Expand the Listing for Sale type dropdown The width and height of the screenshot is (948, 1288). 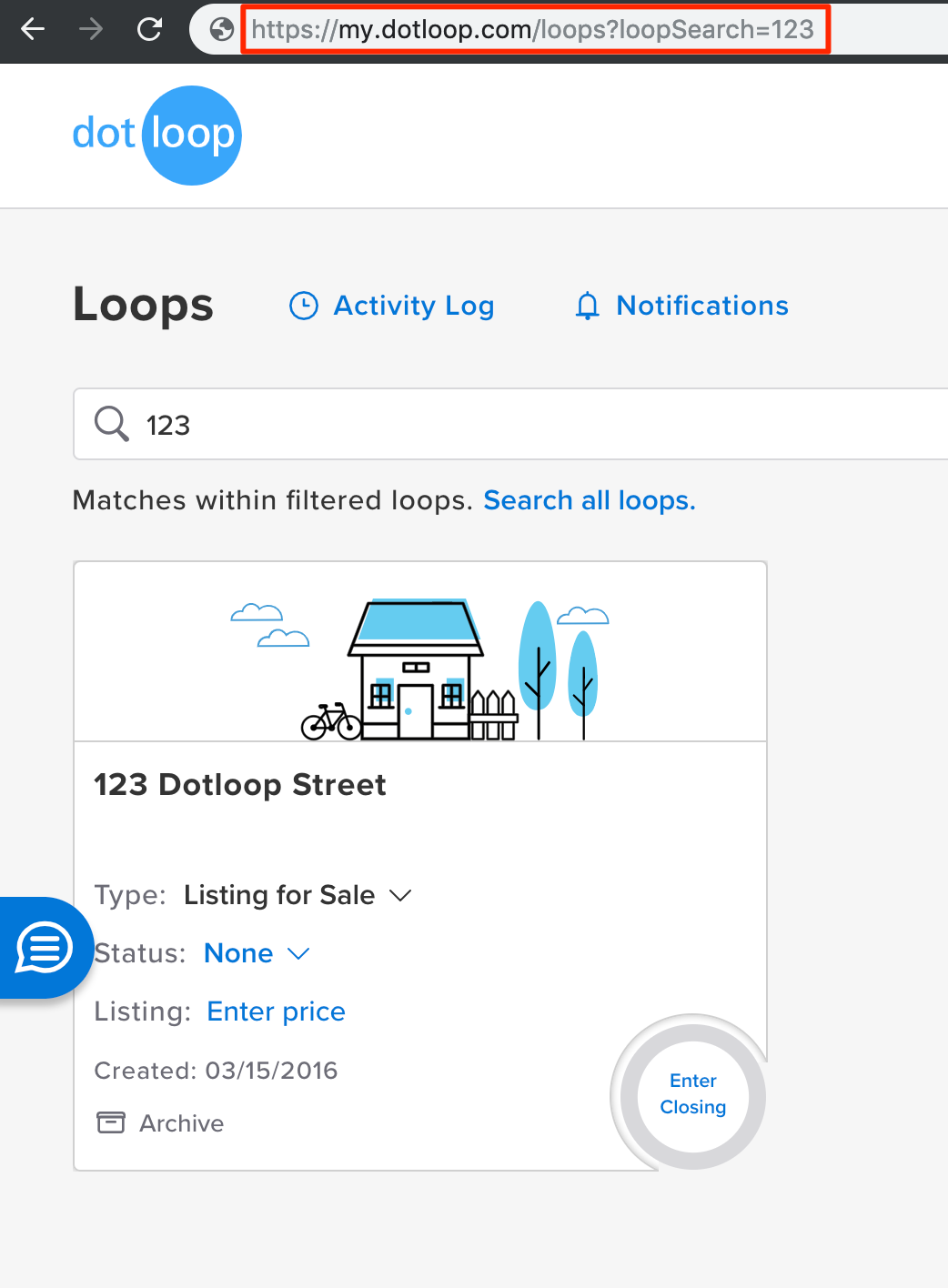click(400, 896)
